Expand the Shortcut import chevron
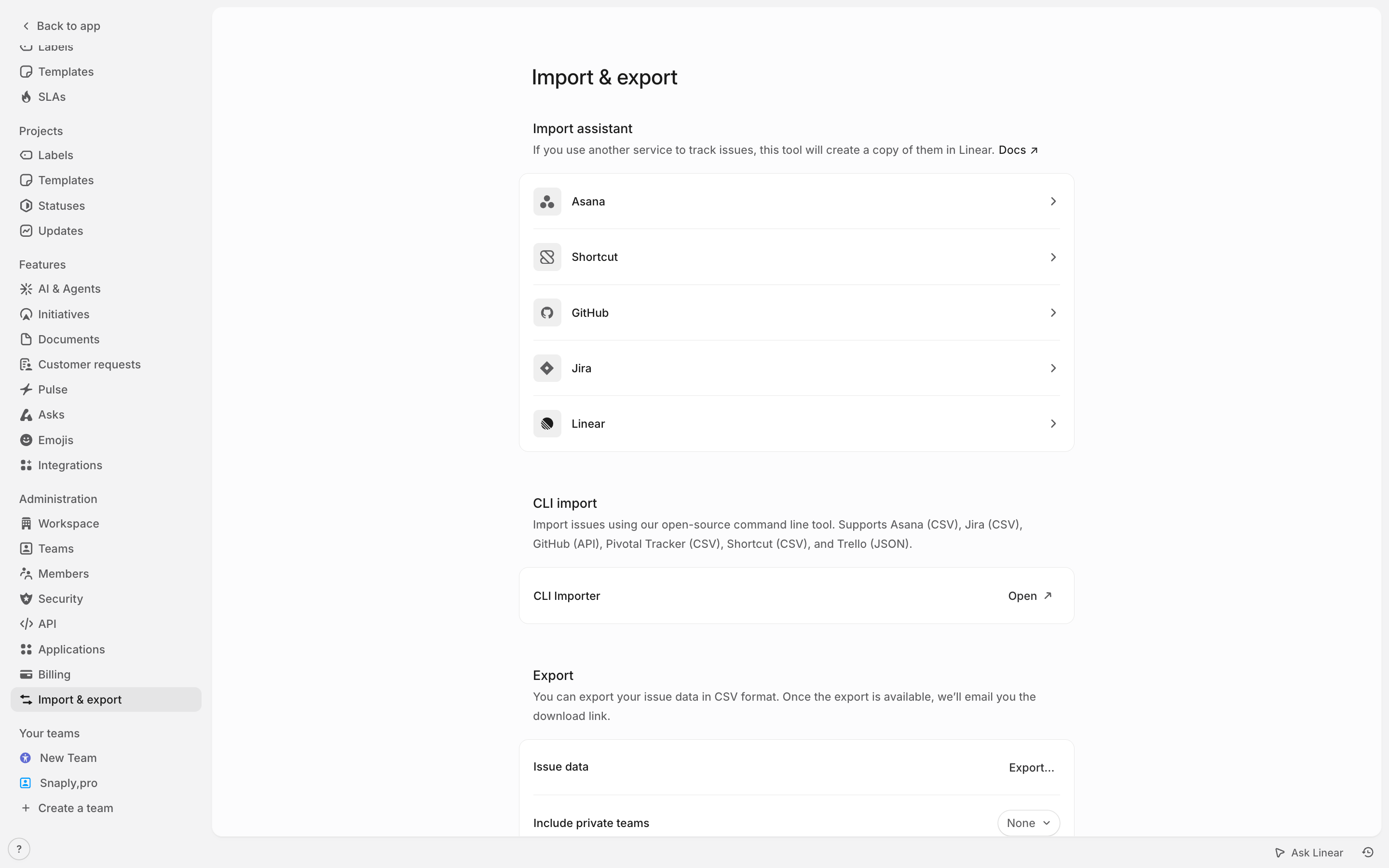Viewport: 1389px width, 868px height. click(1053, 257)
